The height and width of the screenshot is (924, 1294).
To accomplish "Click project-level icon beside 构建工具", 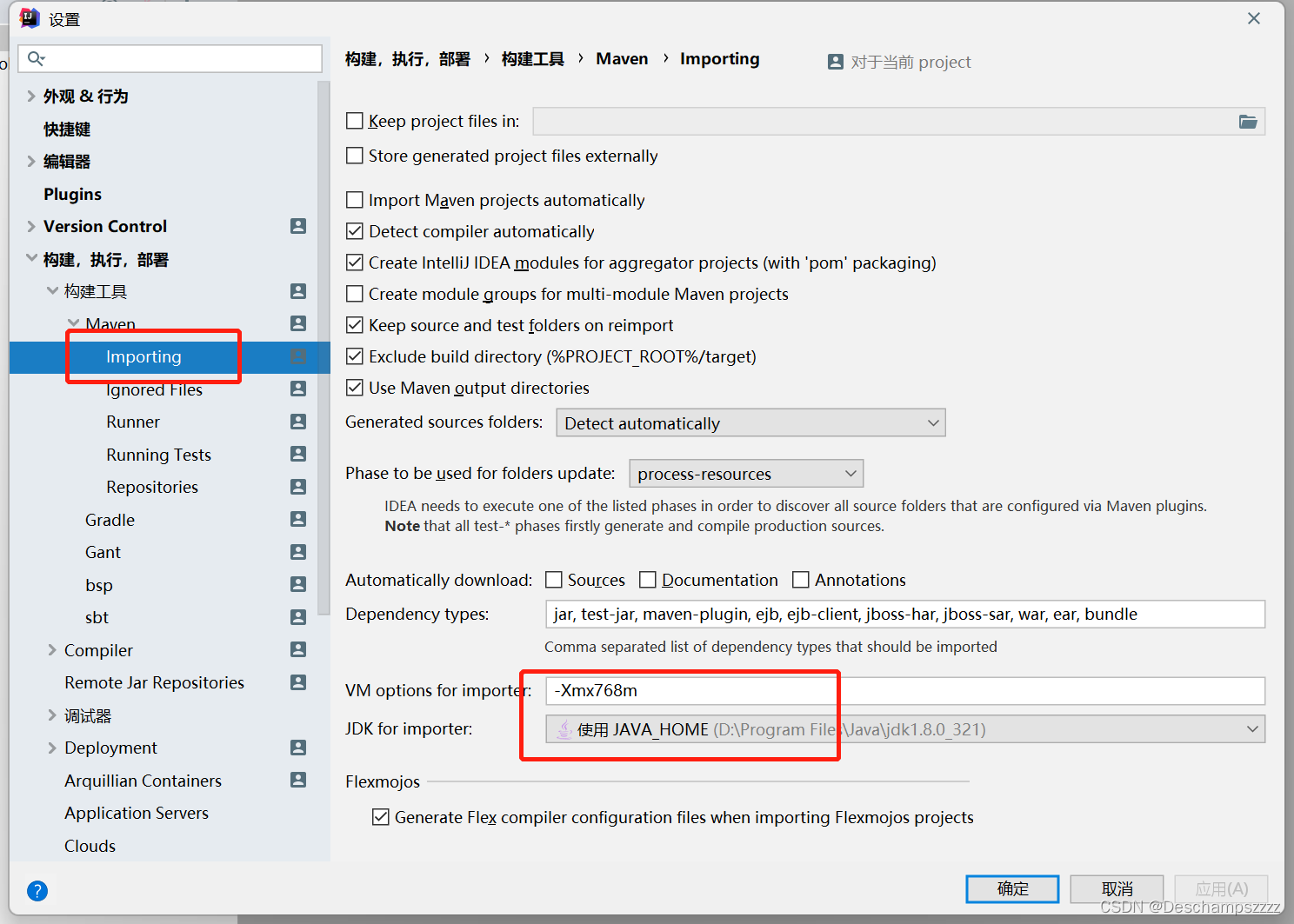I will click(298, 291).
